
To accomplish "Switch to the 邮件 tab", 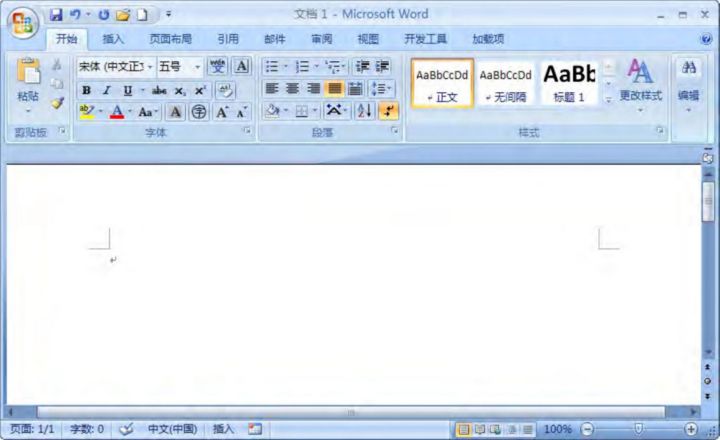I will pos(275,39).
